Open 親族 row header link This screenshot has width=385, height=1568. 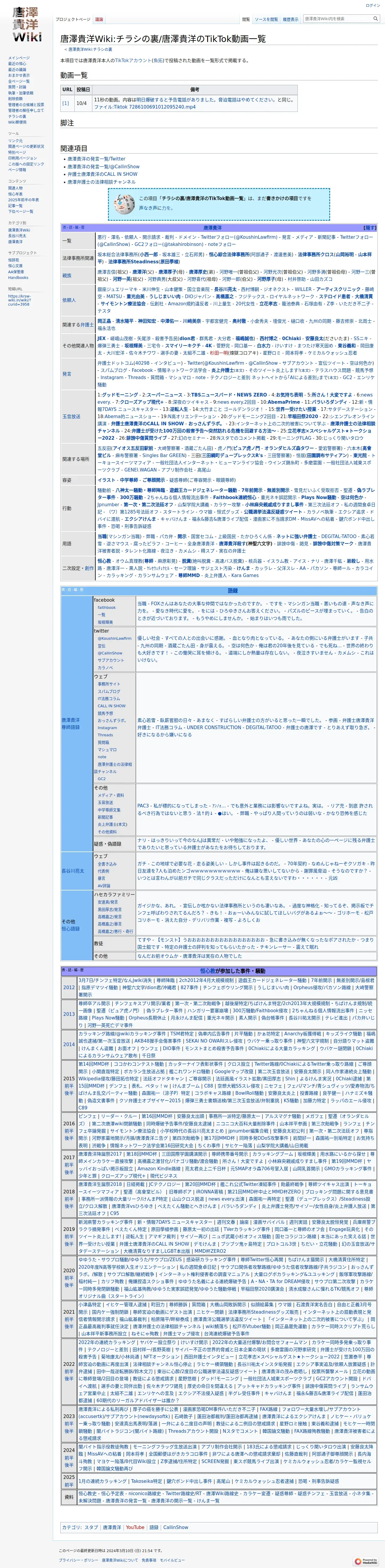67,275
